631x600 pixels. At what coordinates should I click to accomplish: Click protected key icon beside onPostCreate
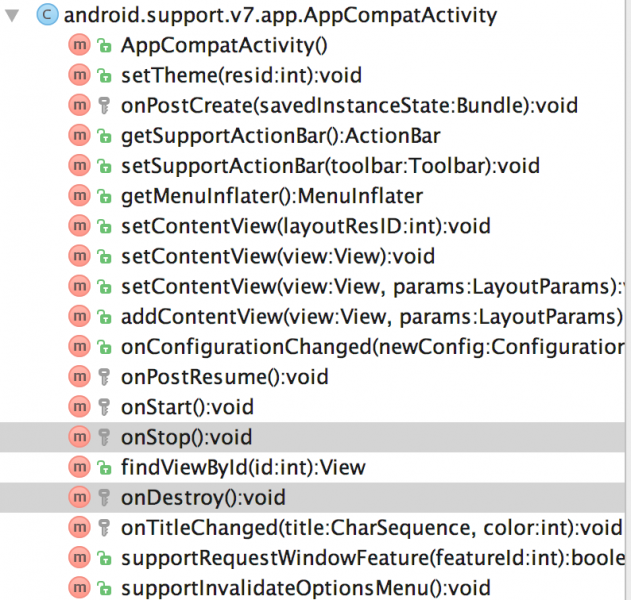point(104,106)
